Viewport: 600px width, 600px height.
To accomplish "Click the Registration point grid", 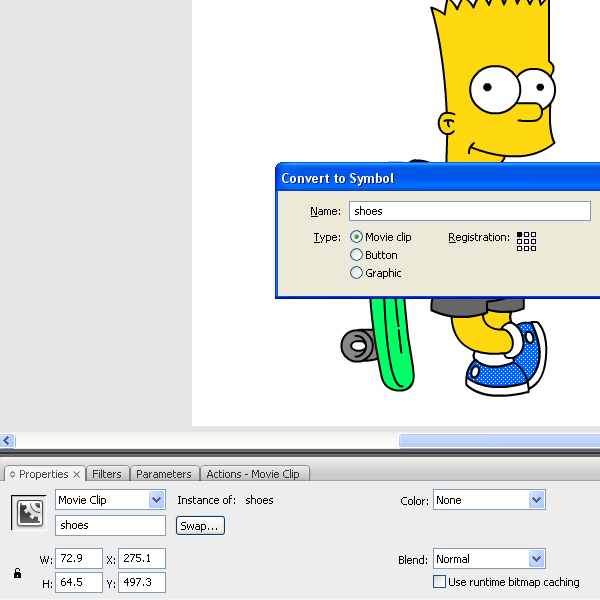I will pos(526,241).
